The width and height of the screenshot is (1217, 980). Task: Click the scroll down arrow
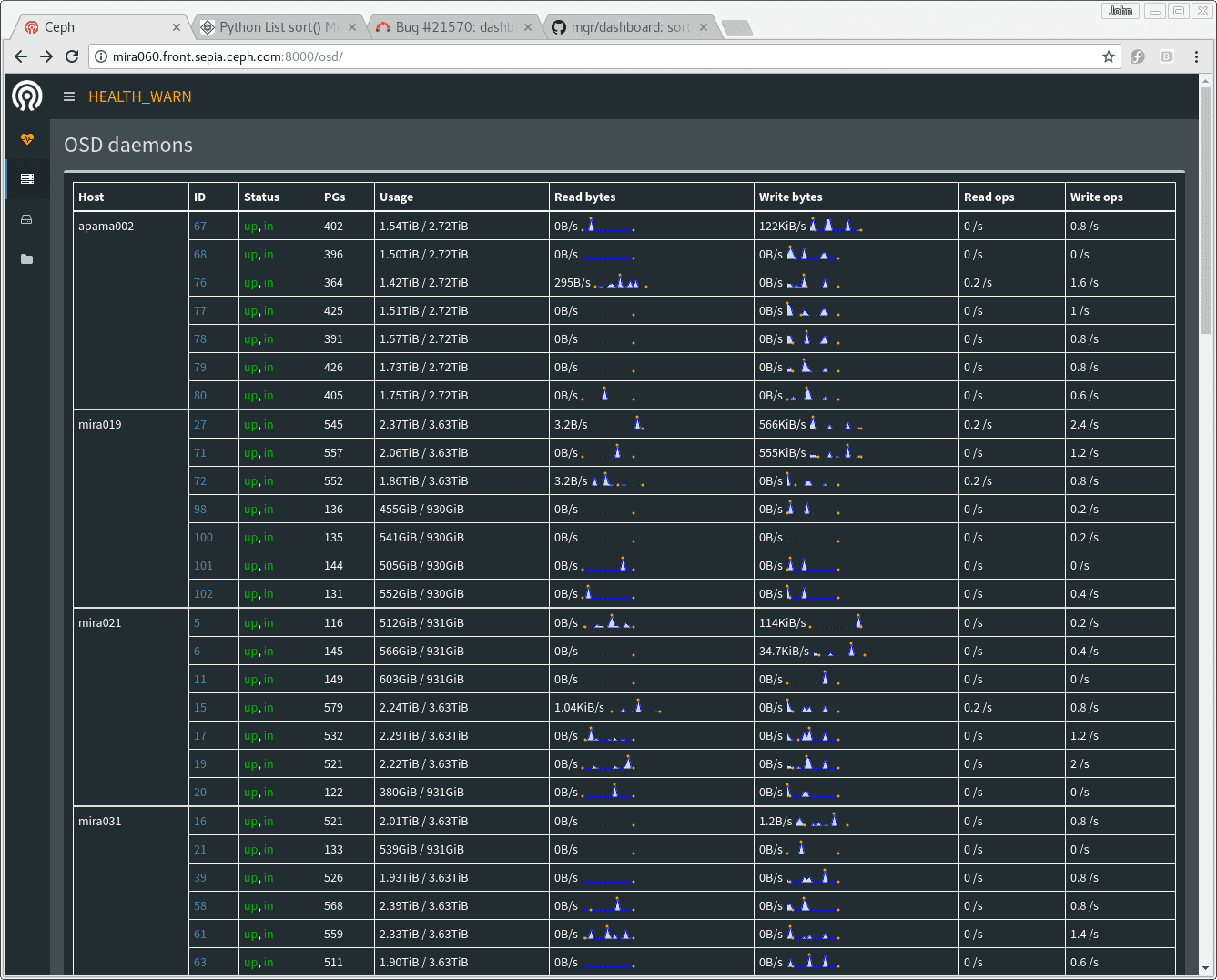1205,968
